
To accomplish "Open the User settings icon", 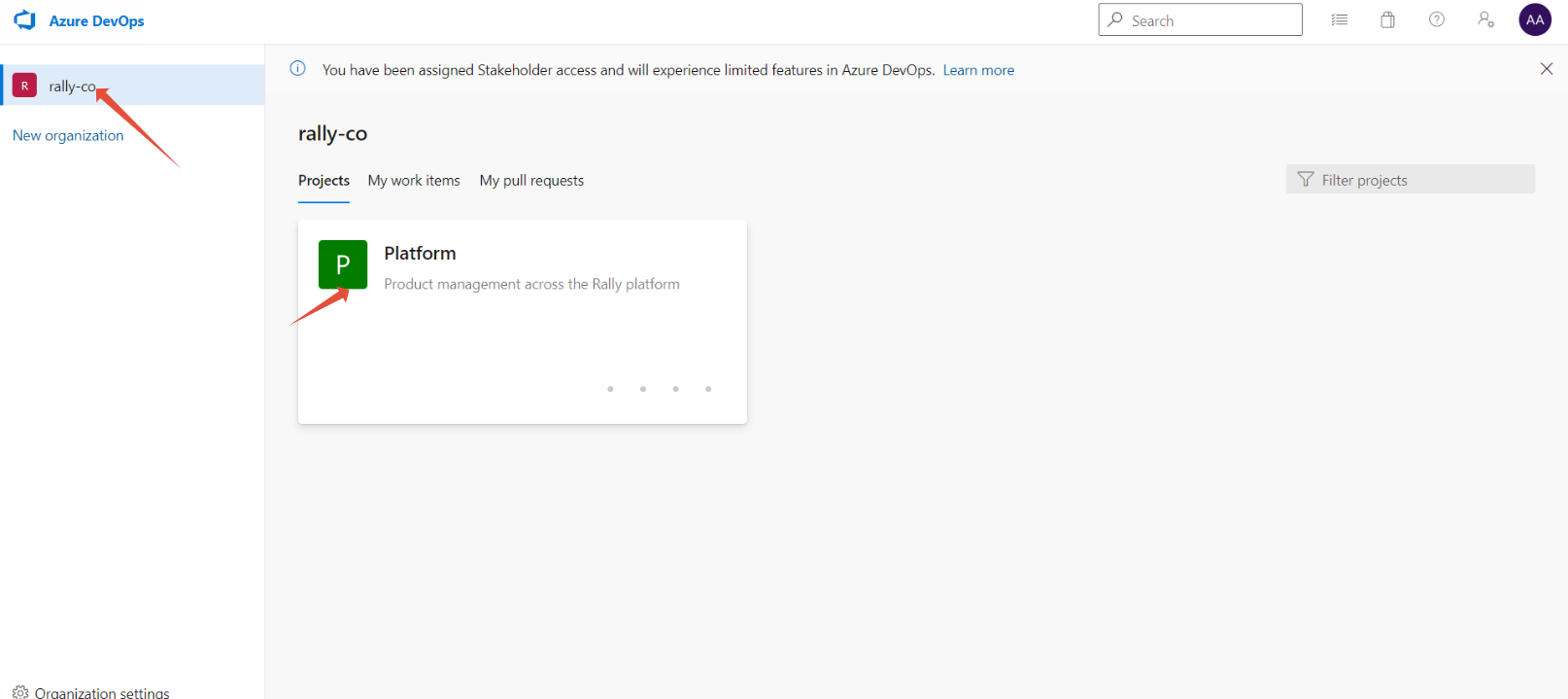I will click(1485, 19).
